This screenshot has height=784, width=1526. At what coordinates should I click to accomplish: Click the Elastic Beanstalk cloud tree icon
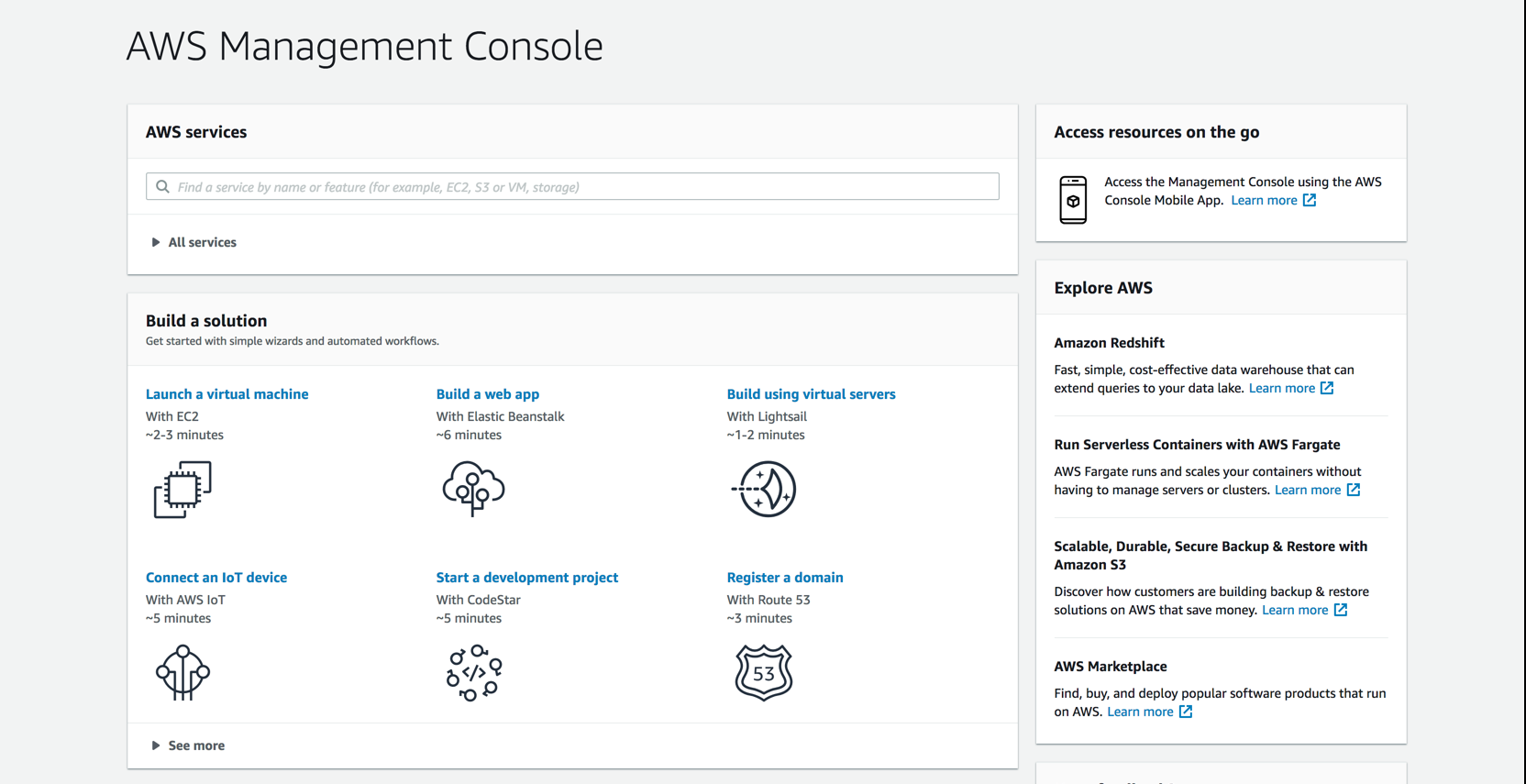pos(473,489)
